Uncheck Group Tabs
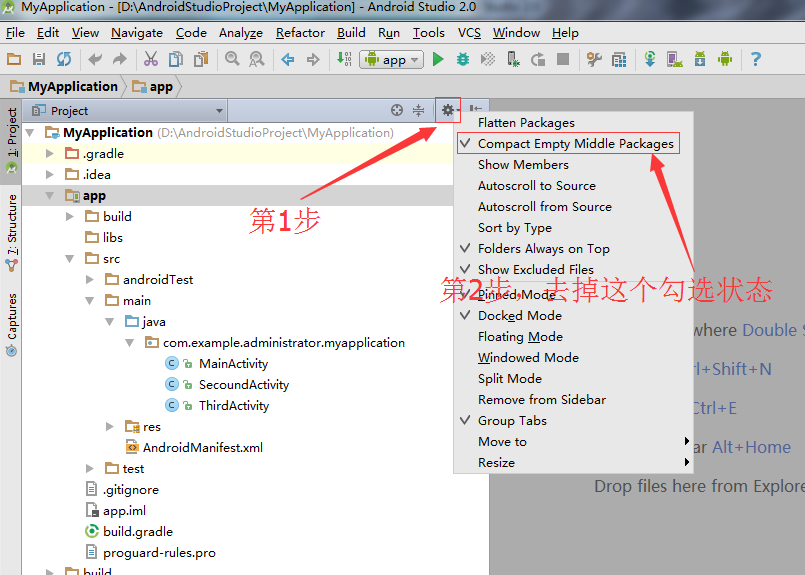This screenshot has height=575, width=805. [573, 421]
